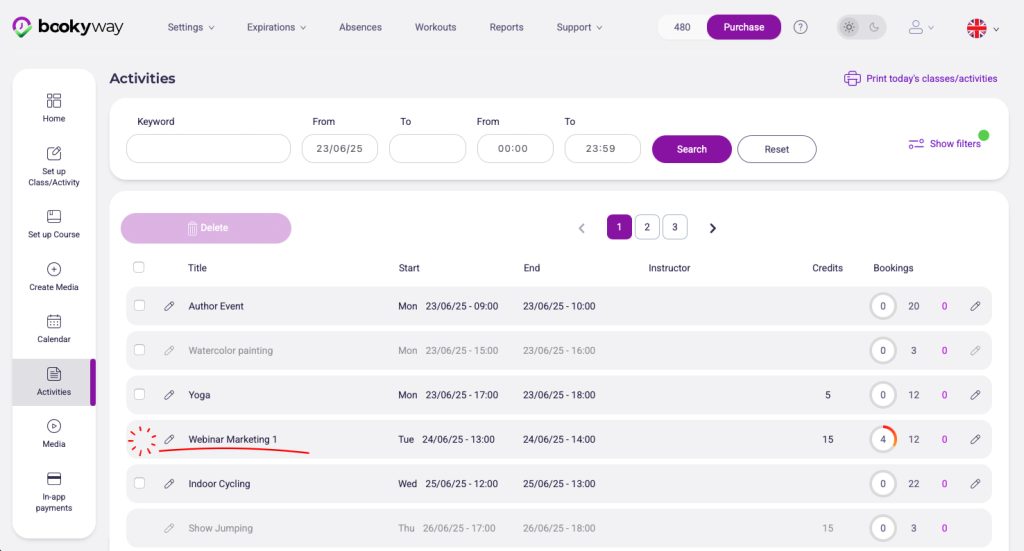
Task: Click the Reset button
Action: click(x=776, y=149)
